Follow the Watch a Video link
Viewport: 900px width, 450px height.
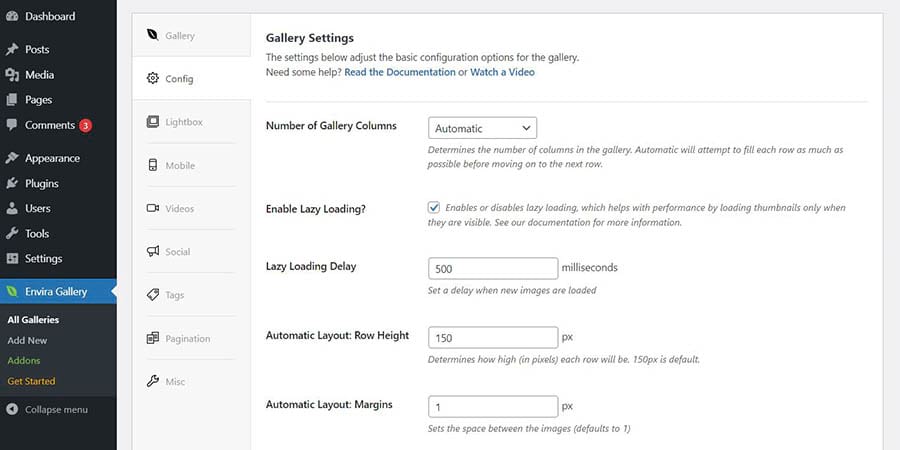[502, 72]
